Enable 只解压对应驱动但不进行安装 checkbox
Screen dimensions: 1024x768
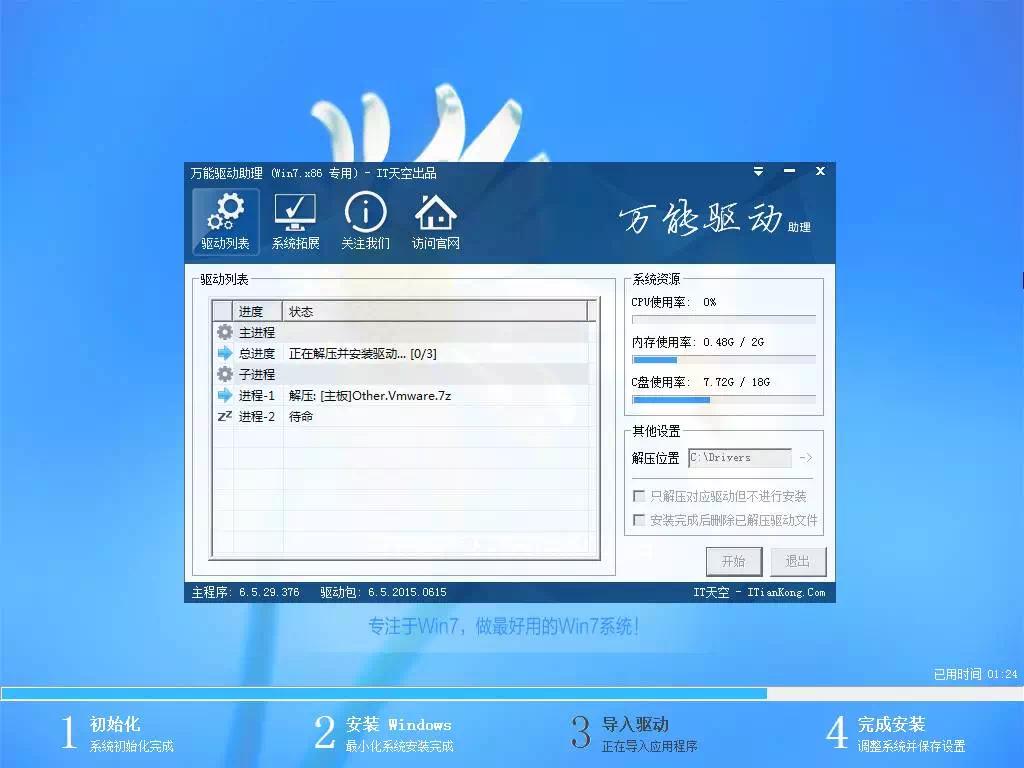click(x=638, y=495)
